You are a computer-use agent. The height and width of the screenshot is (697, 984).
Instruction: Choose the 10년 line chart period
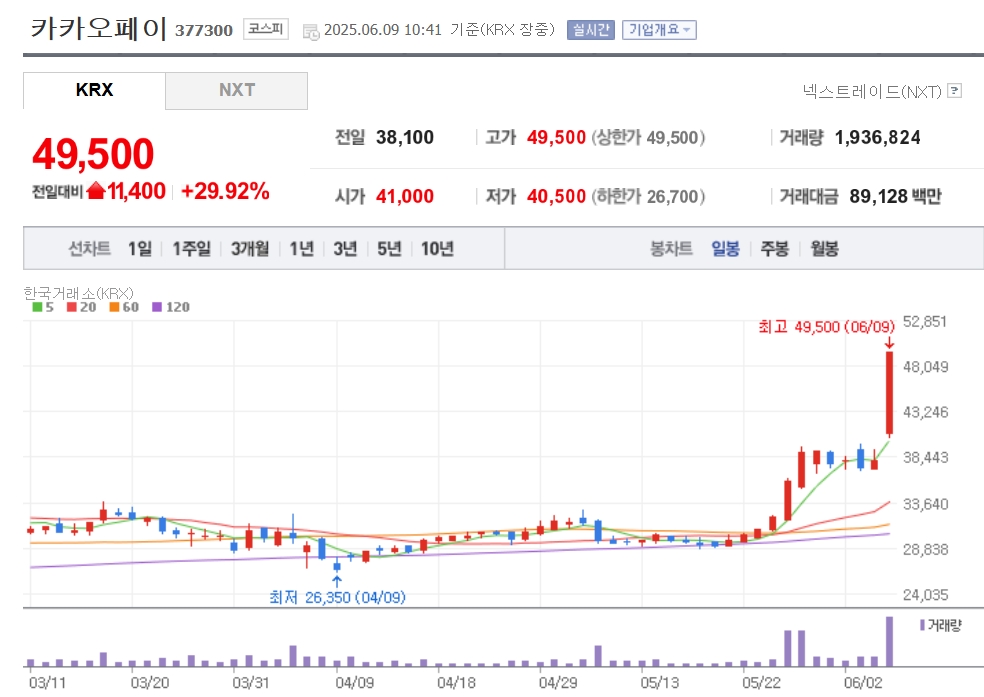tap(437, 248)
